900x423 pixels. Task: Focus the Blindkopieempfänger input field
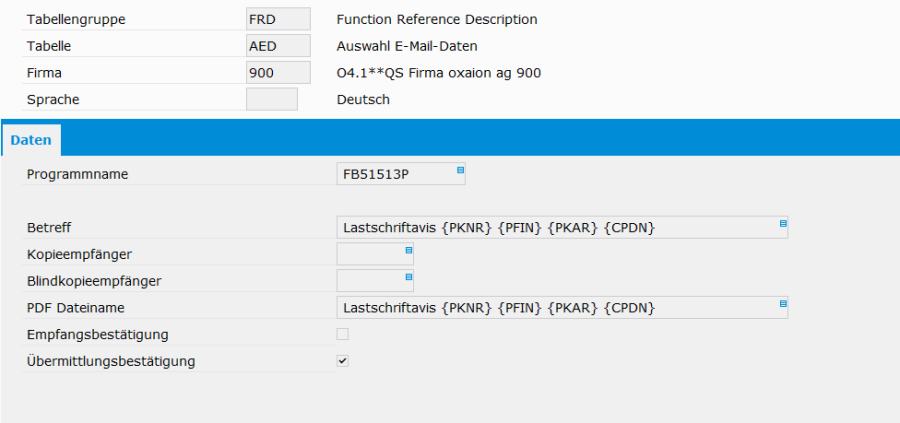369,281
